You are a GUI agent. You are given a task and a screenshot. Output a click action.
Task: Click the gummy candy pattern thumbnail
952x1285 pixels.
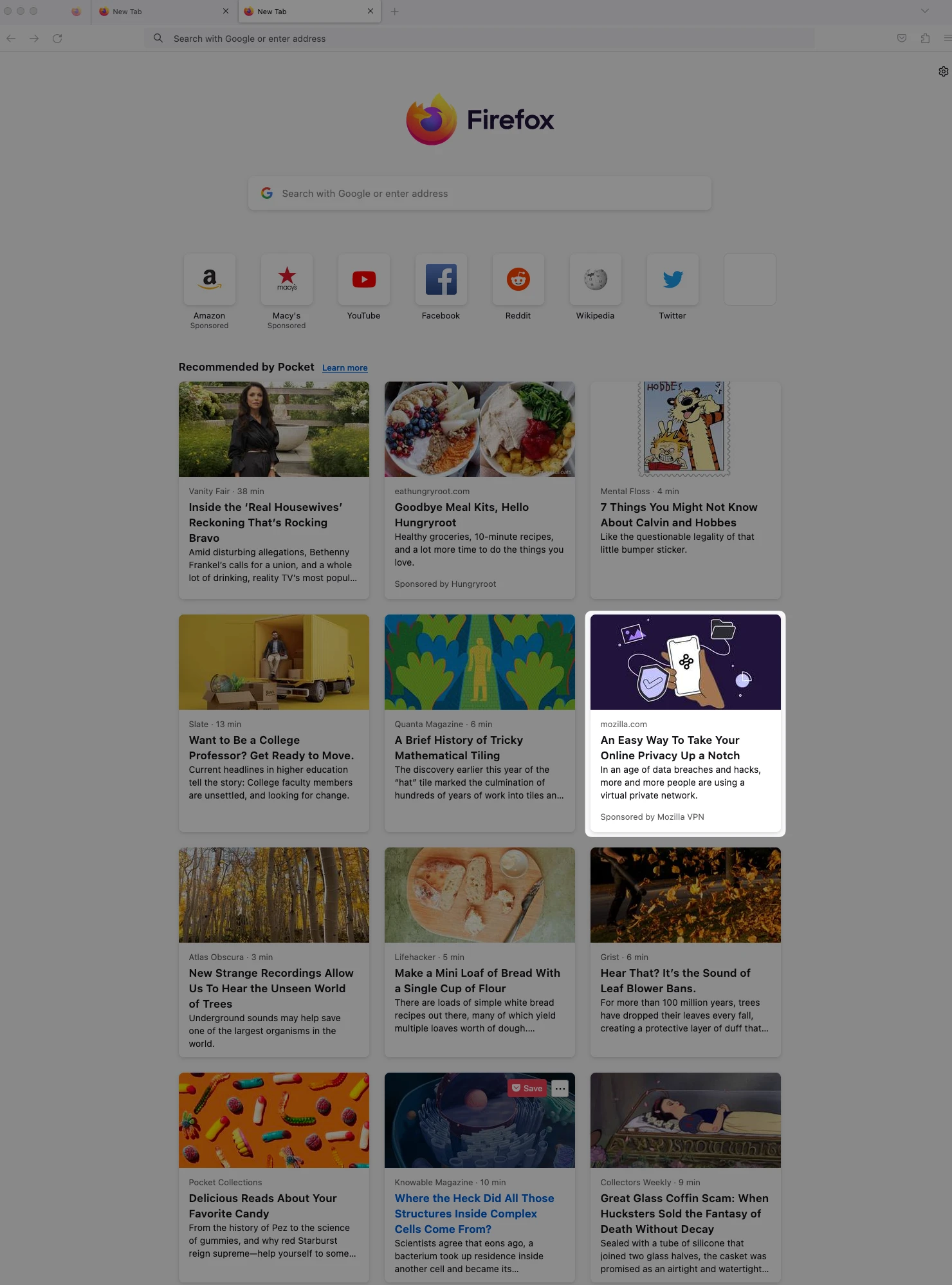[274, 1120]
